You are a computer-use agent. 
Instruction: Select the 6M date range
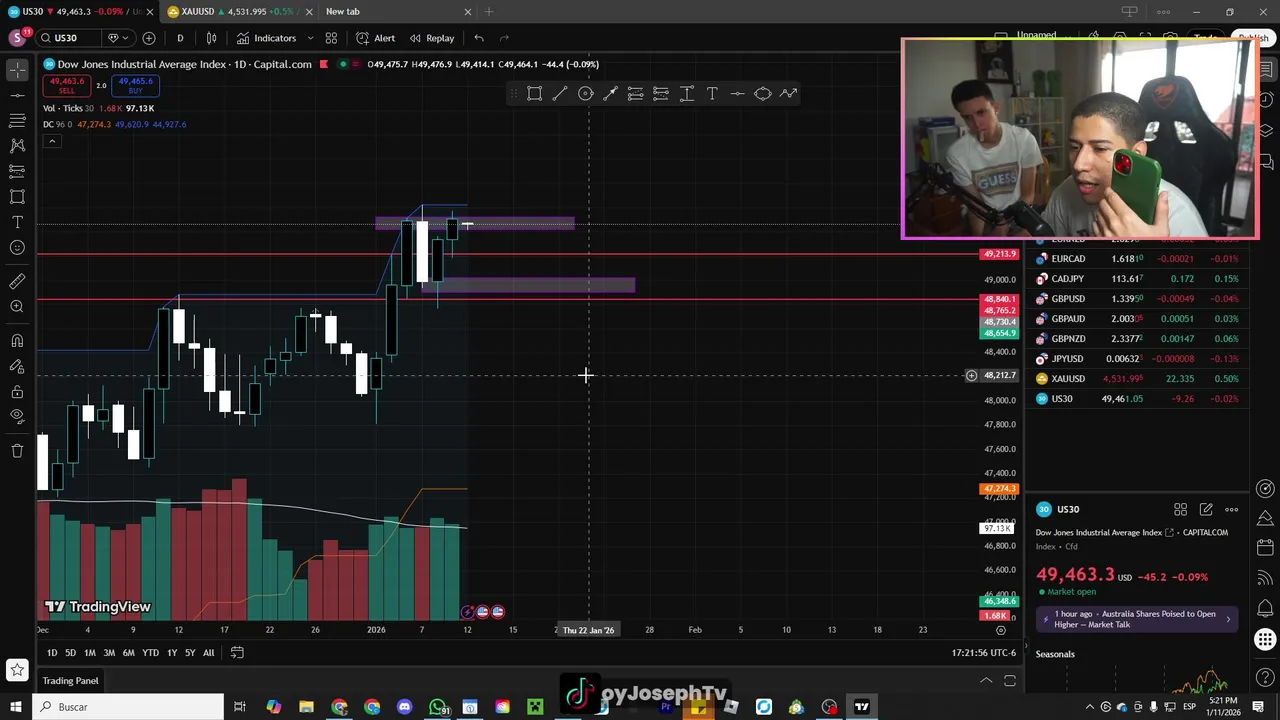coord(128,653)
